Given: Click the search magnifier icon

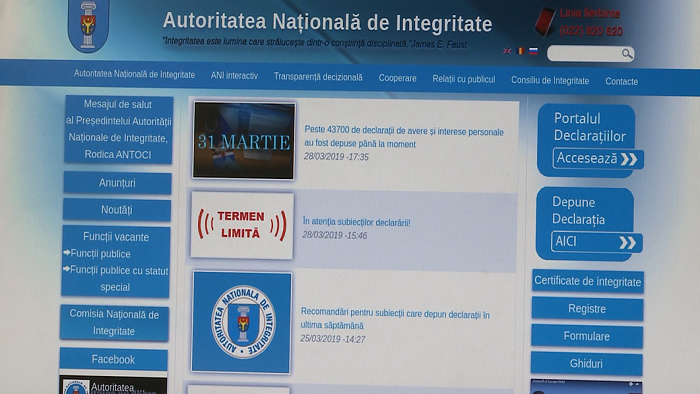Looking at the screenshot, I should [627, 54].
